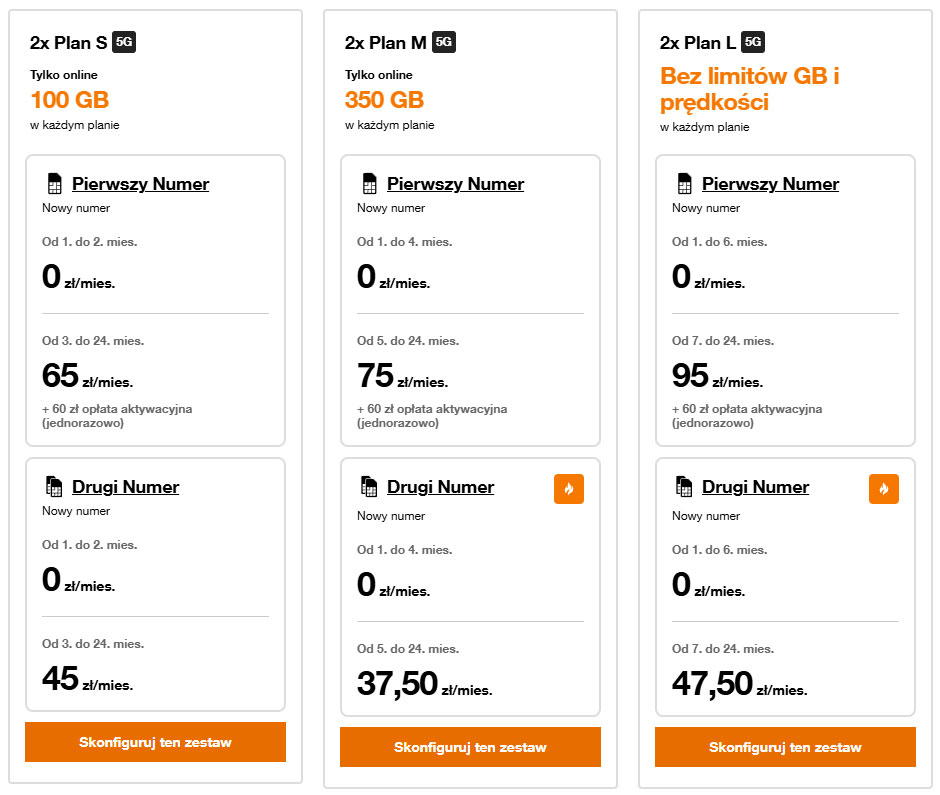Click the SIM card icon in Plan L Pierwszy Numer
The width and height of the screenshot is (940, 795).
click(x=684, y=184)
